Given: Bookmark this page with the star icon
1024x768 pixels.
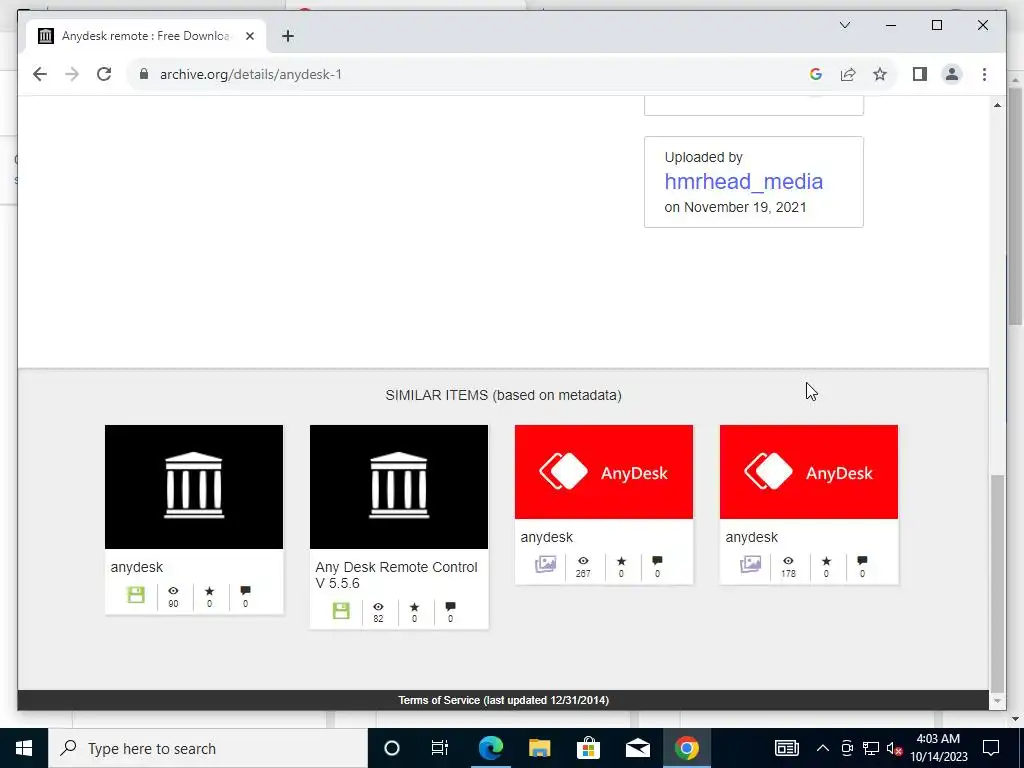Looking at the screenshot, I should 880,74.
